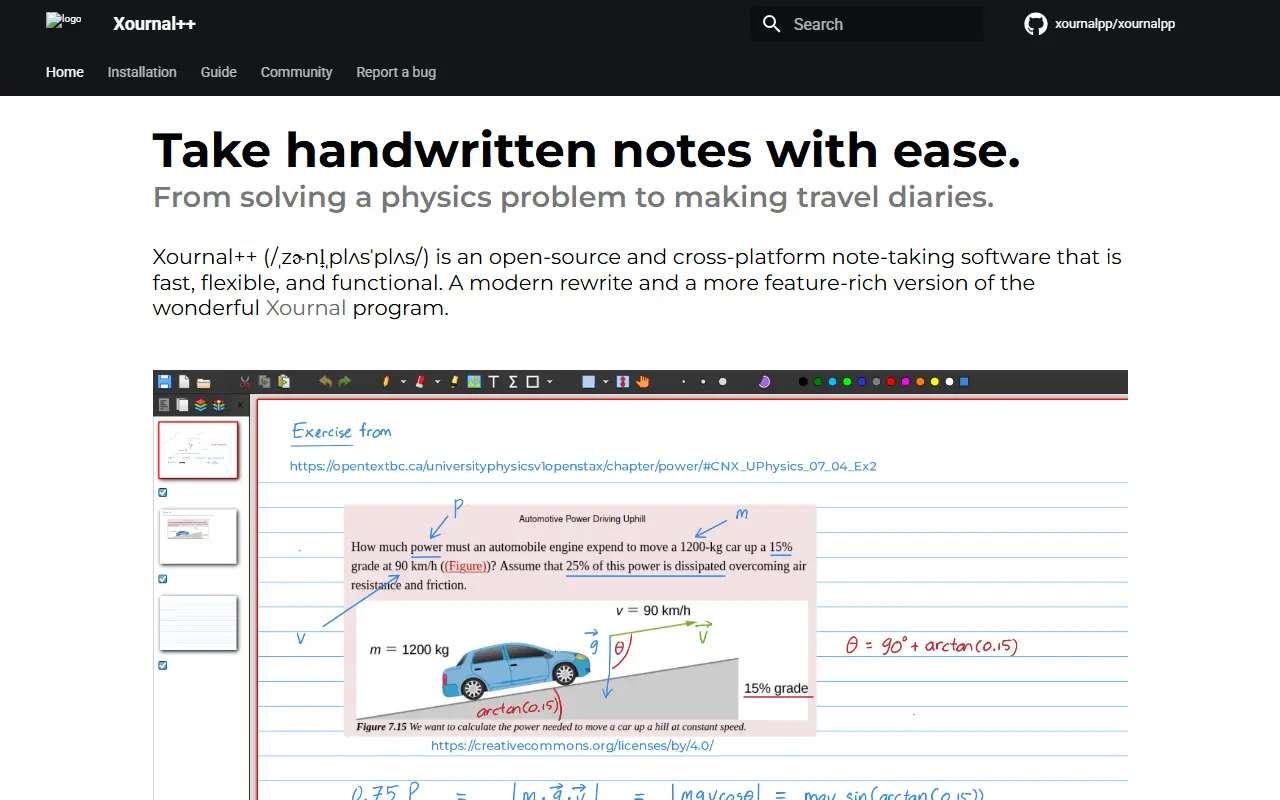Image resolution: width=1280 pixels, height=800 pixels.
Task: Toggle checkbox under third page thumbnail
Action: point(163,665)
